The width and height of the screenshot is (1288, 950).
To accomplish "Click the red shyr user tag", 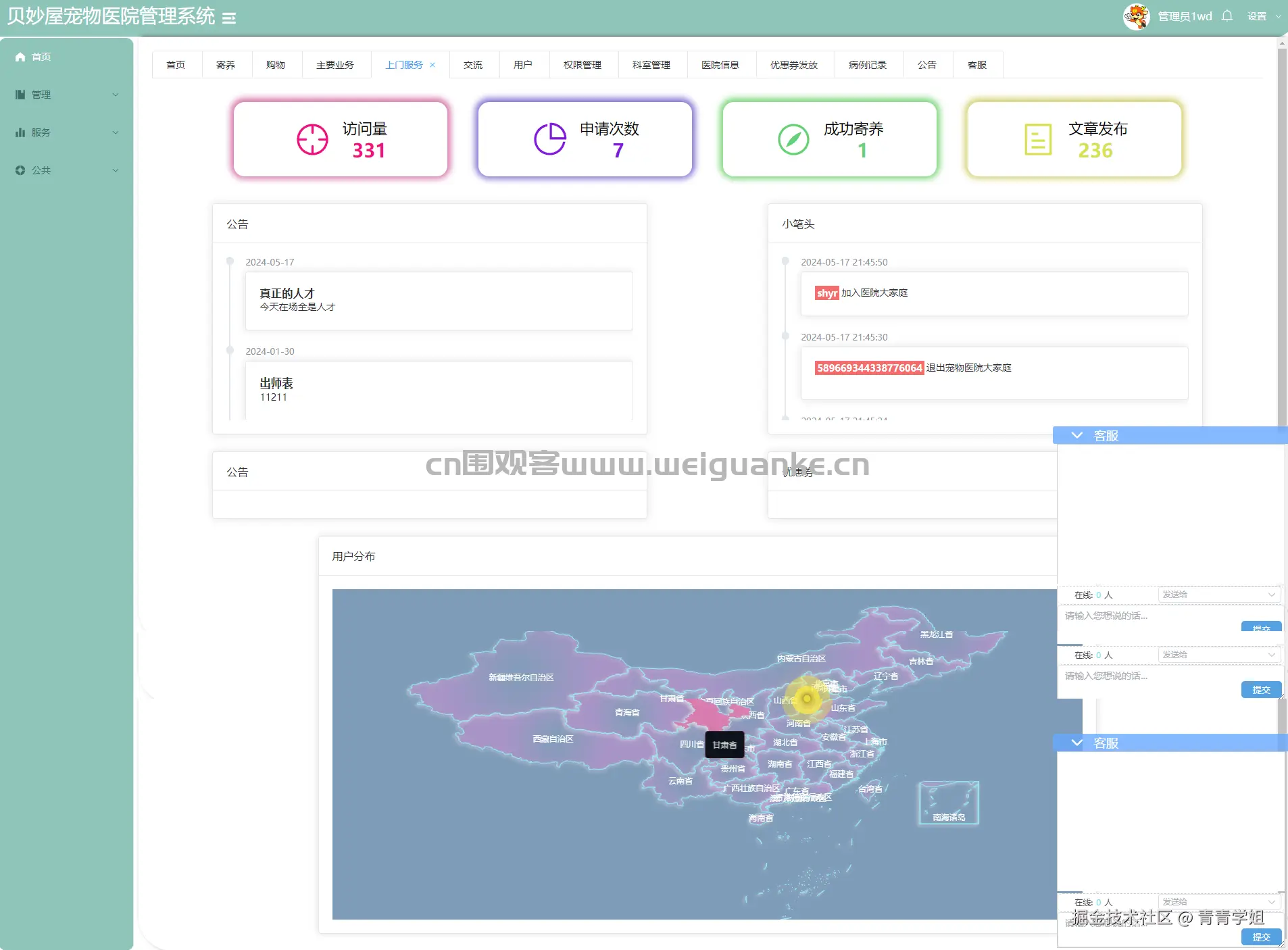I will click(x=827, y=293).
